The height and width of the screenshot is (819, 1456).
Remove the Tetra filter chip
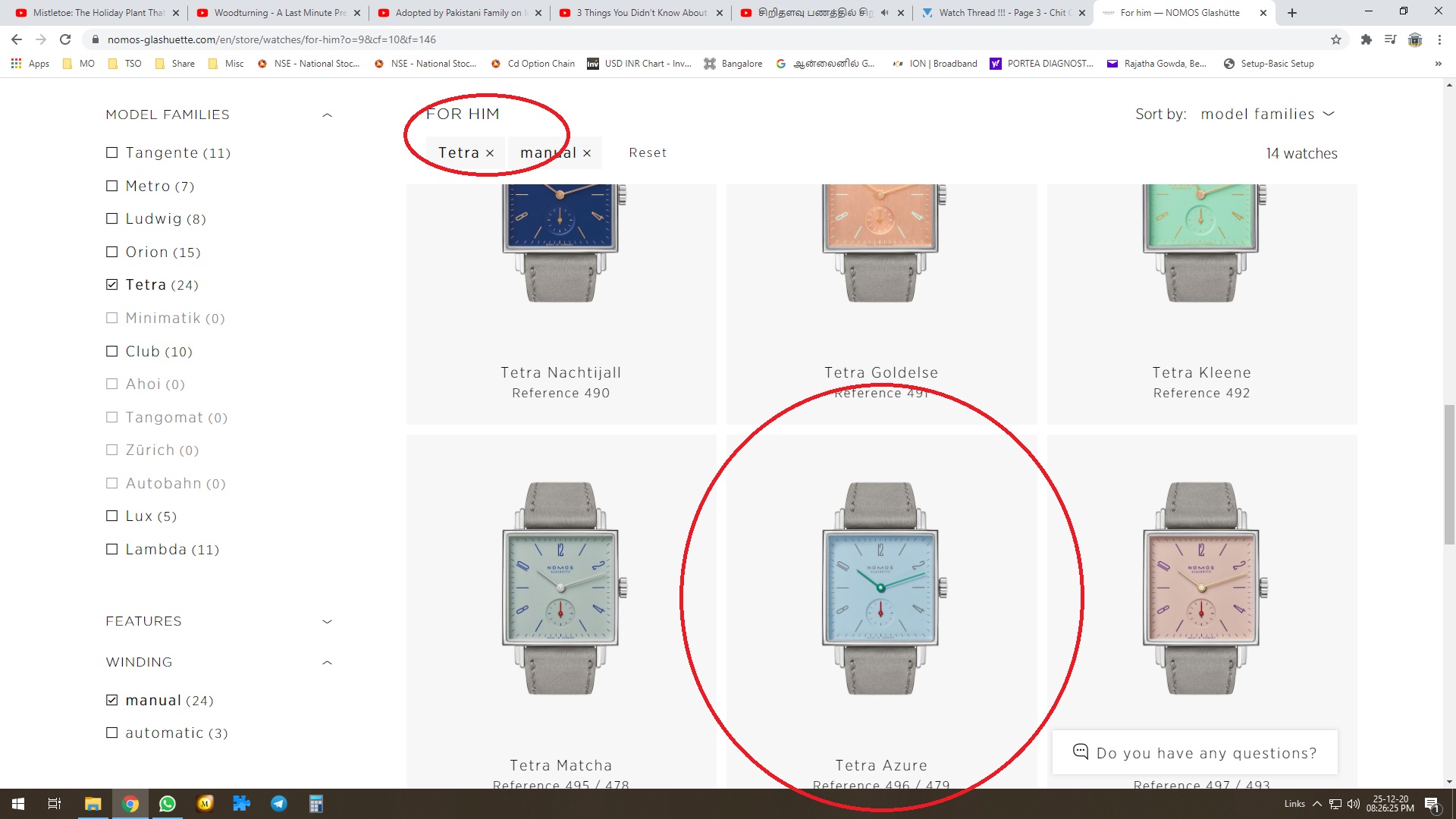(x=490, y=153)
